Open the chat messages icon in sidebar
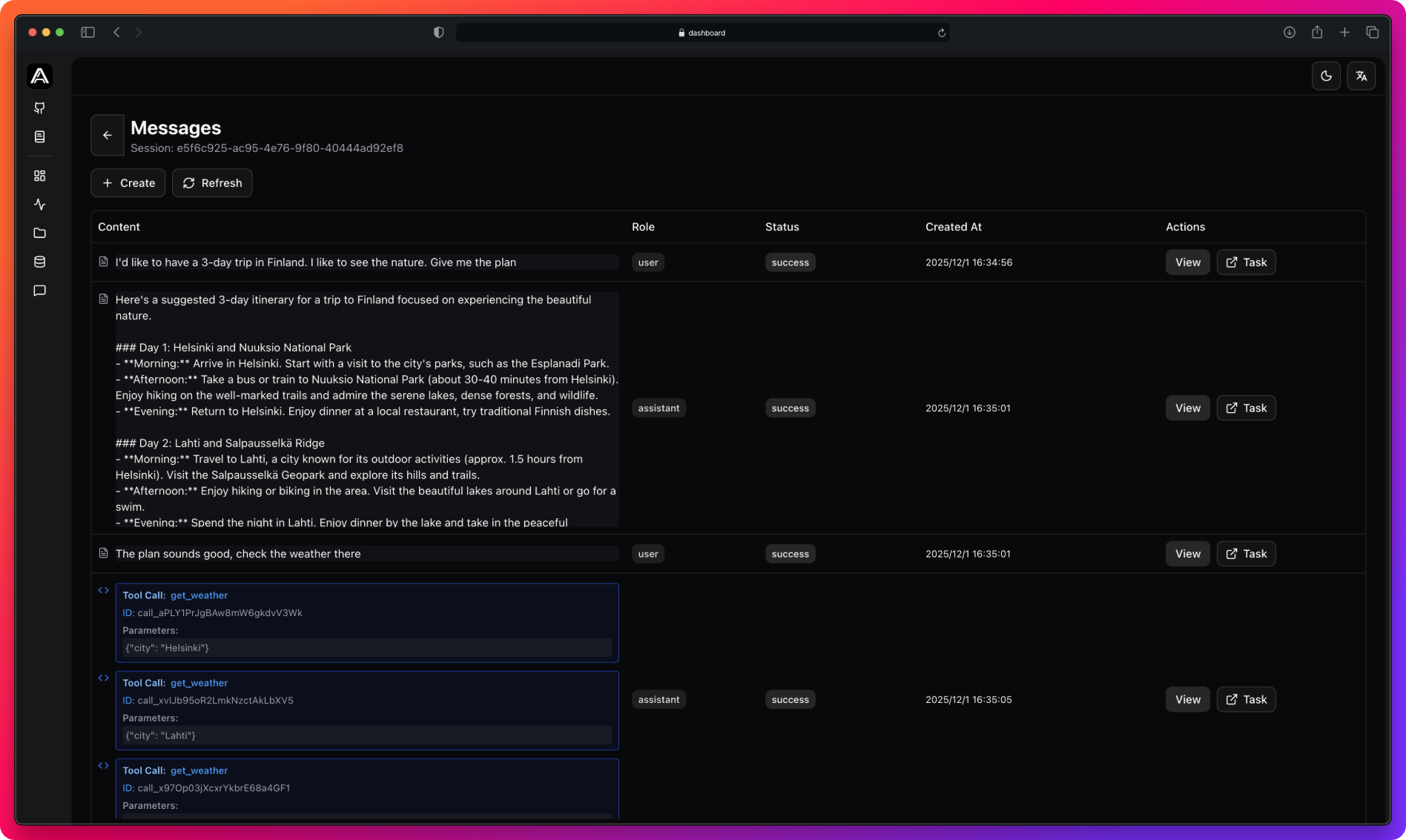Image resolution: width=1406 pixels, height=840 pixels. pyautogui.click(x=40, y=290)
